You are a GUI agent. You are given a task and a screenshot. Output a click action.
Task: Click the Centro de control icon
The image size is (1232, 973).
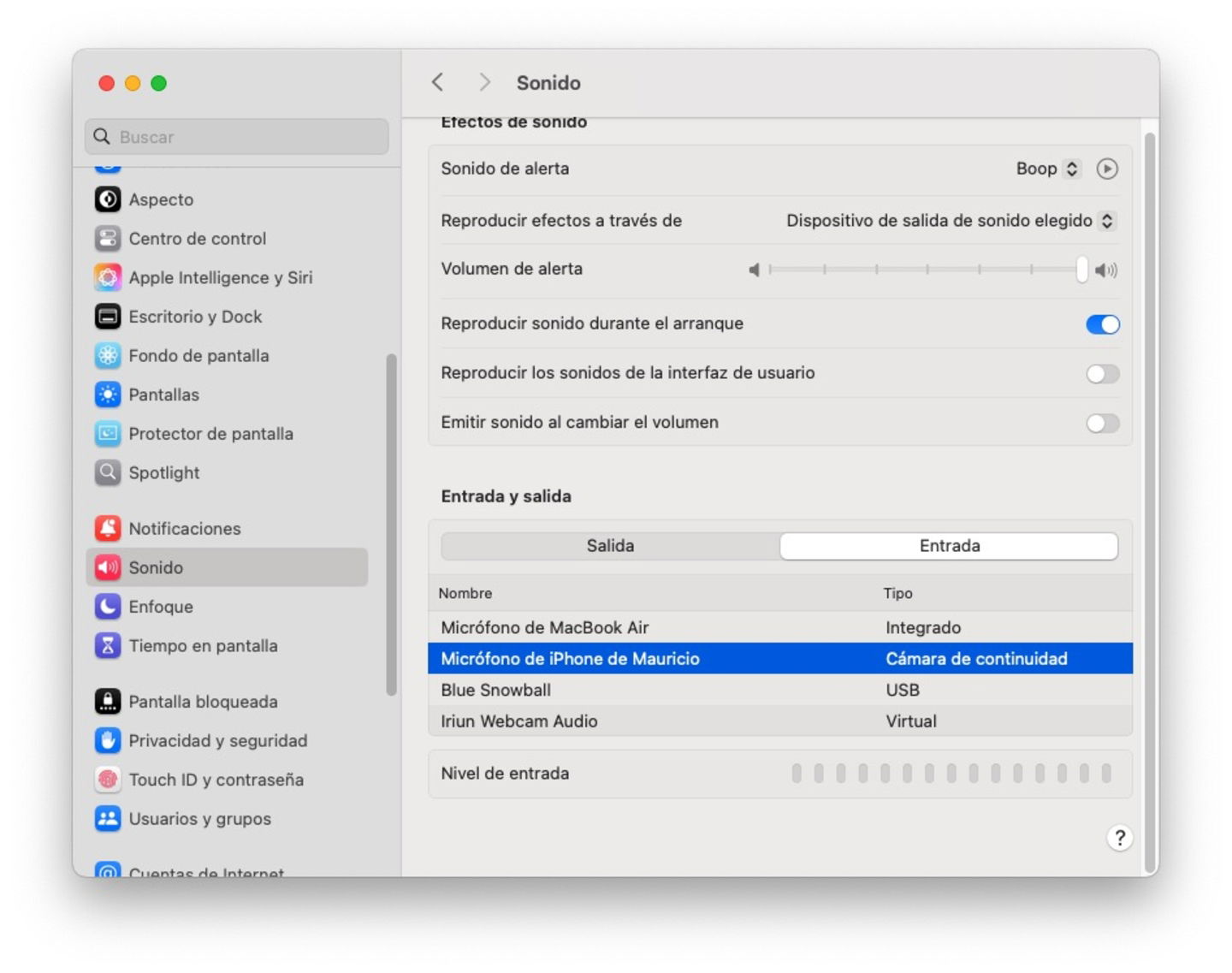(108, 239)
